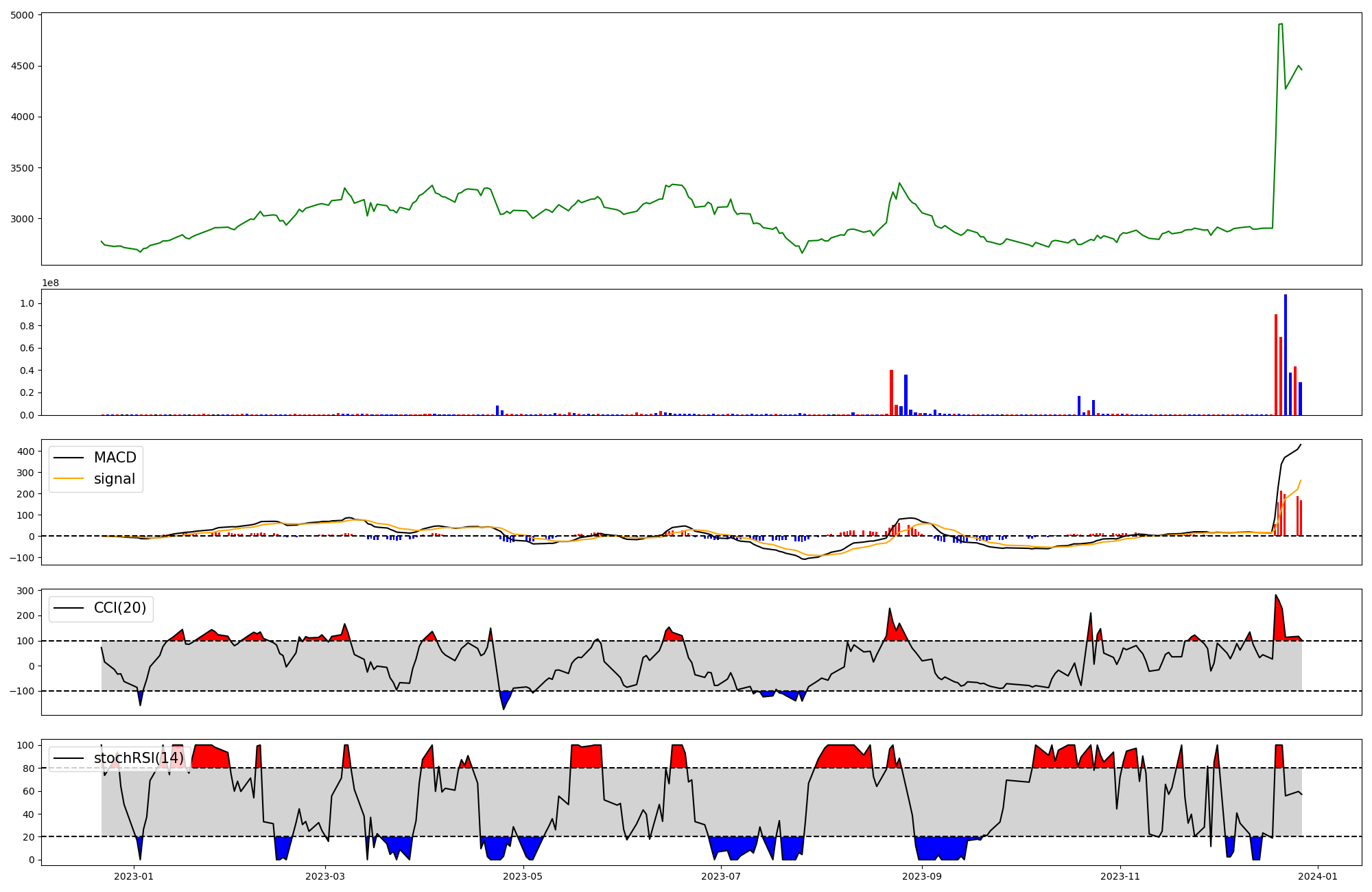Click the MACD legend label
The image size is (1372, 892).
[x=115, y=458]
